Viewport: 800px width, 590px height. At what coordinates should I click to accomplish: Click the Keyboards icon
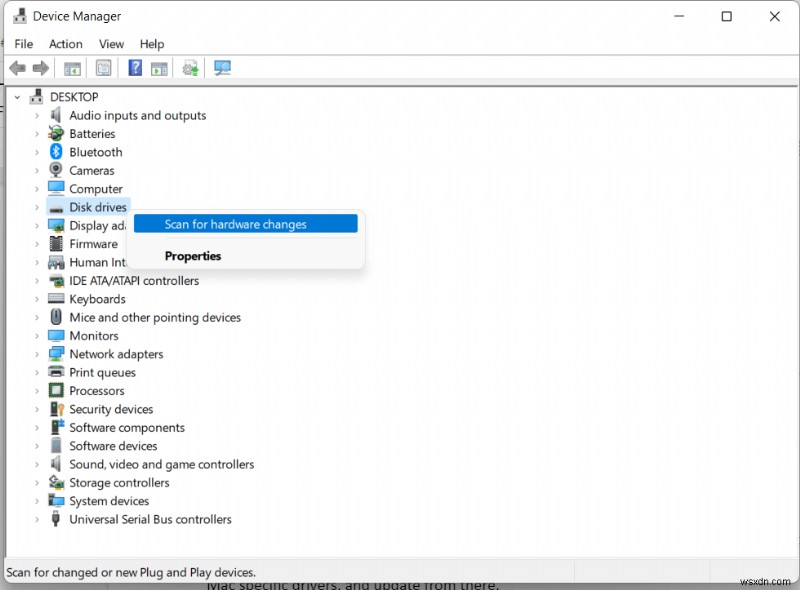point(56,299)
